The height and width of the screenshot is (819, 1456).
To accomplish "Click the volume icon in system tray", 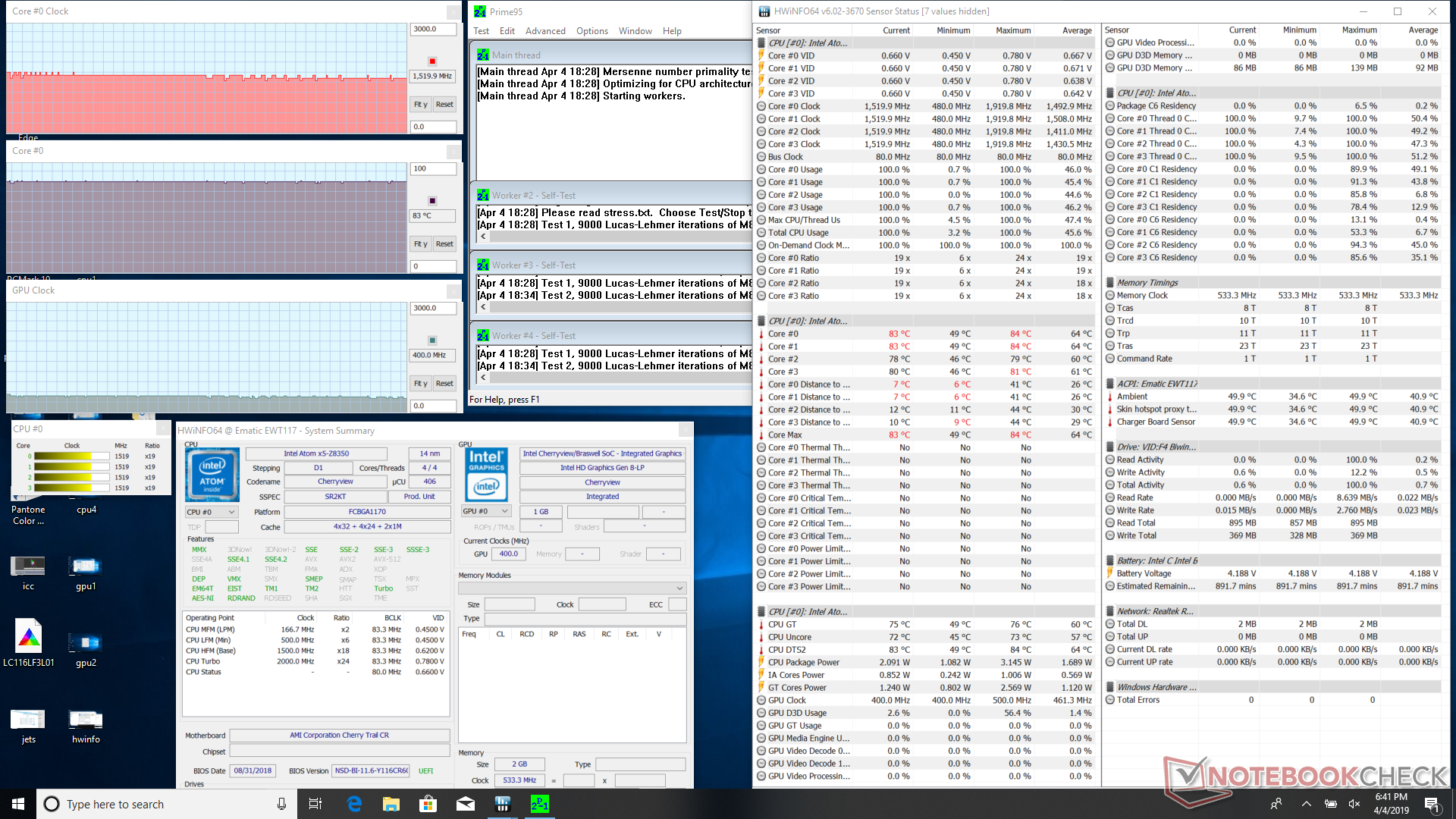I will tap(1354, 804).
